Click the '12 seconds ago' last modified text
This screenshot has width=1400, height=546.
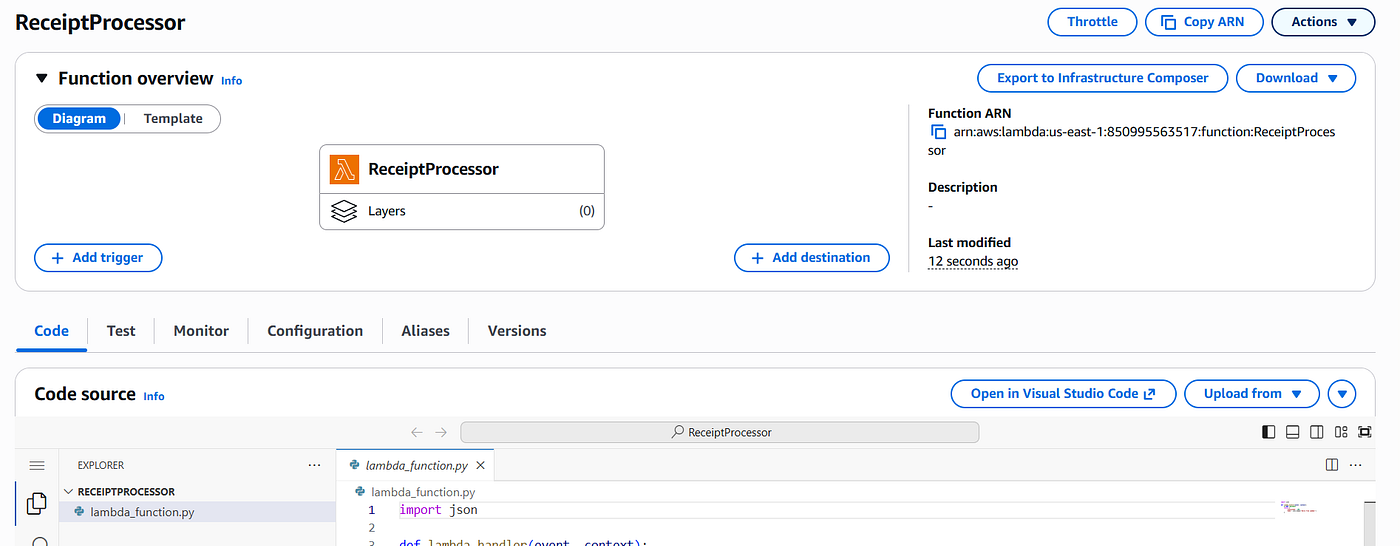click(973, 261)
